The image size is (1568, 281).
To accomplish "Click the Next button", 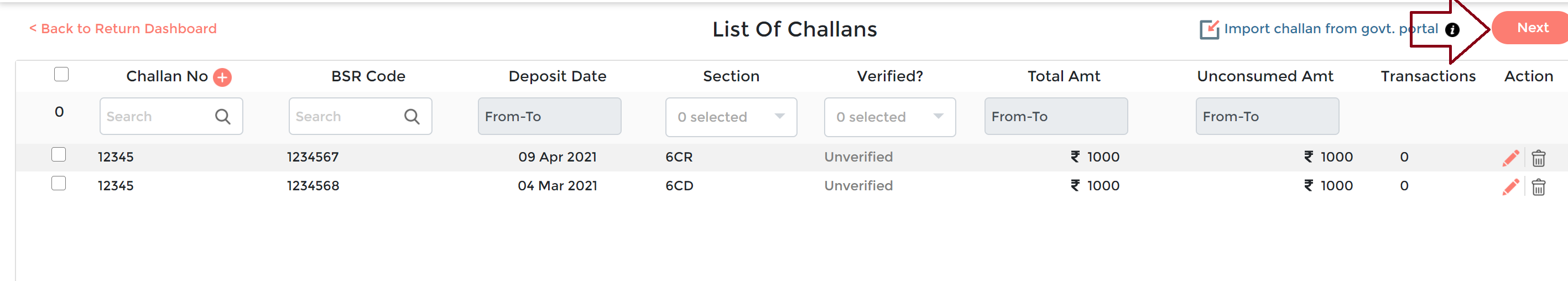I will (x=1531, y=28).
